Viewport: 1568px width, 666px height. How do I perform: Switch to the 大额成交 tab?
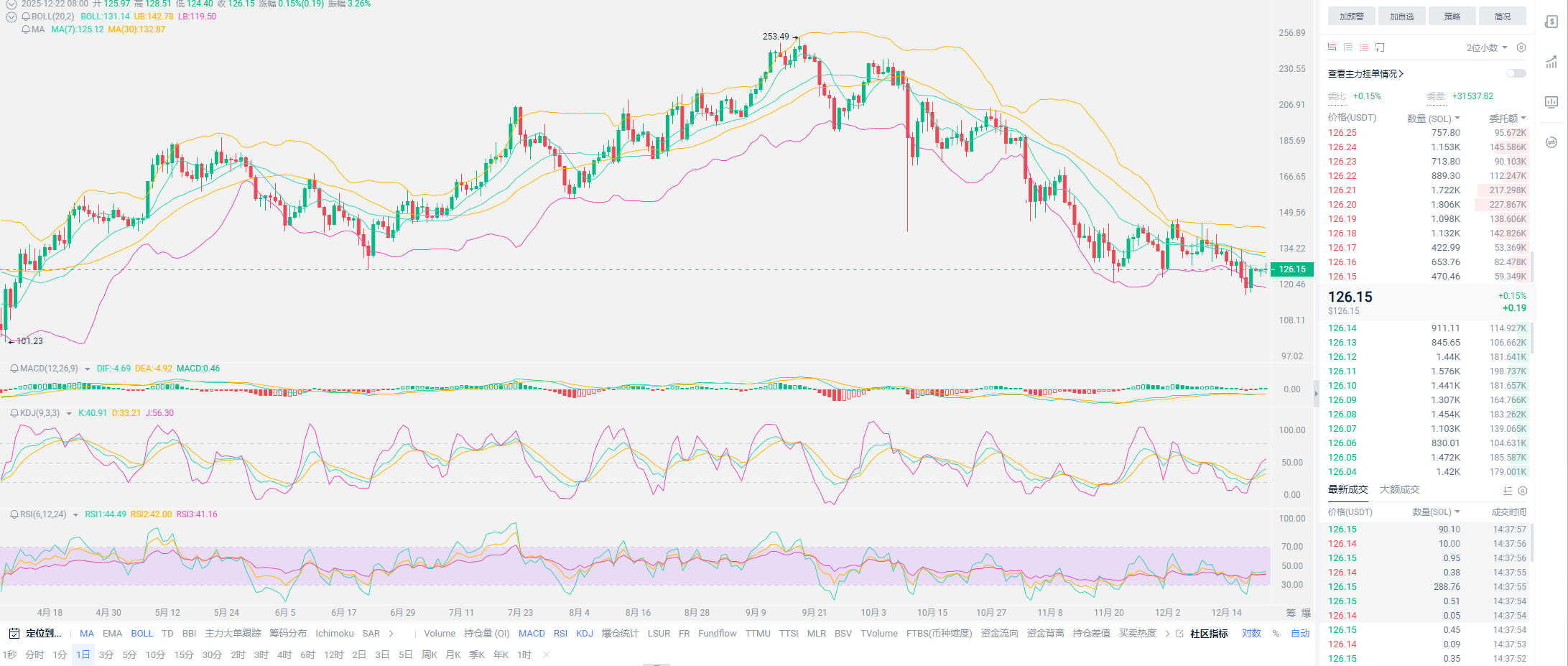[x=1399, y=489]
